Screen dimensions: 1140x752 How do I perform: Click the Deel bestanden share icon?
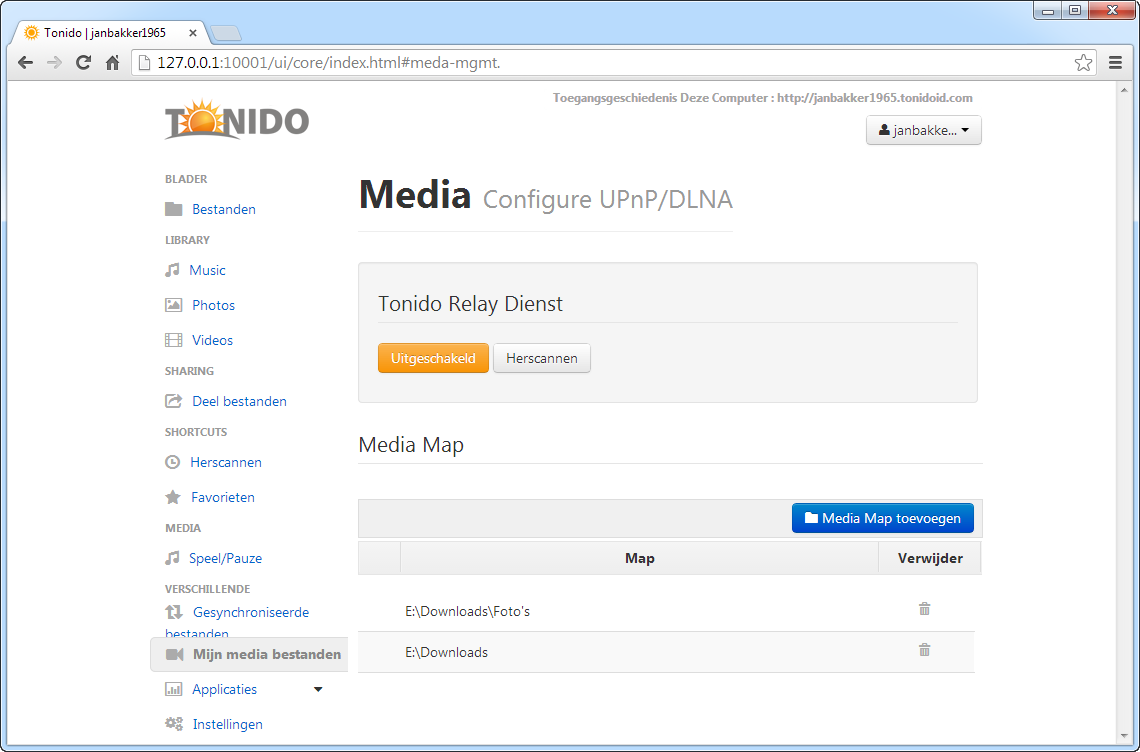click(x=173, y=401)
